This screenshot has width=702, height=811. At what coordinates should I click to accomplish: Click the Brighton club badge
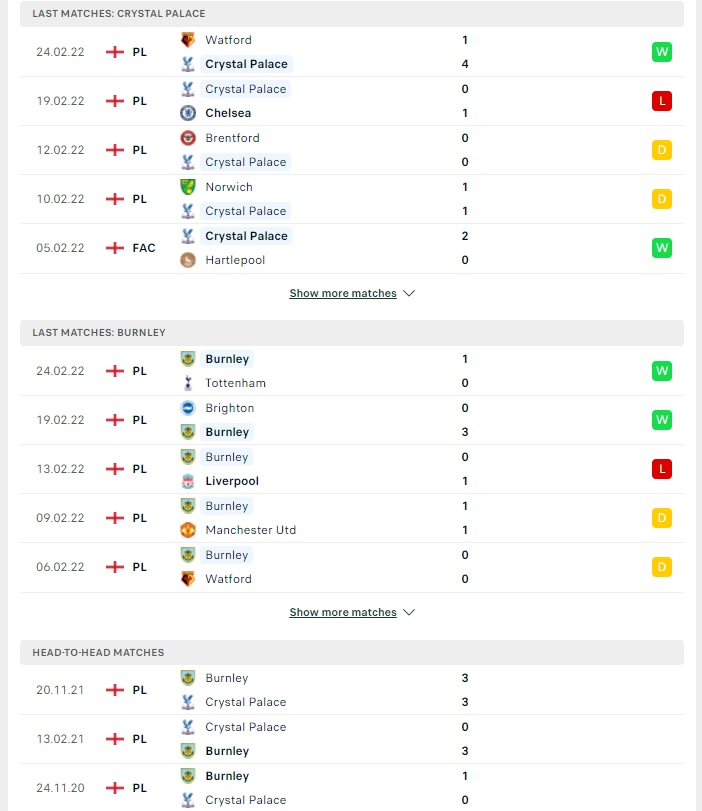pyautogui.click(x=188, y=408)
